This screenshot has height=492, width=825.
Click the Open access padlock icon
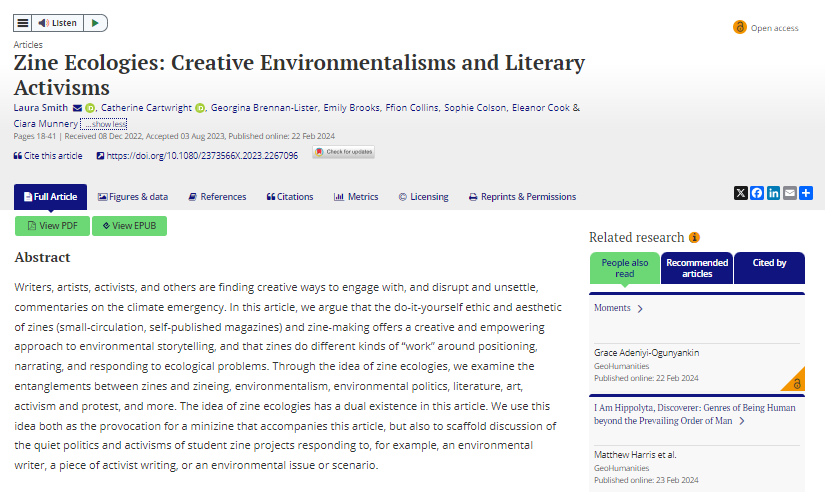[740, 27]
